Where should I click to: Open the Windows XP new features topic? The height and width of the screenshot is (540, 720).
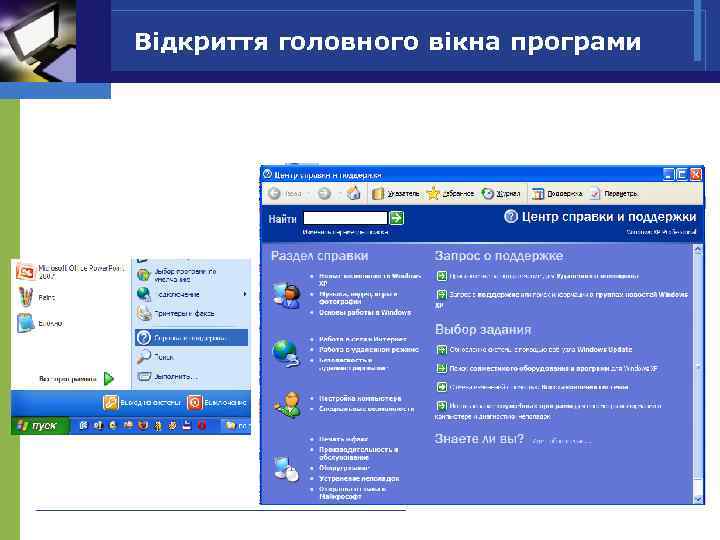tap(370, 280)
